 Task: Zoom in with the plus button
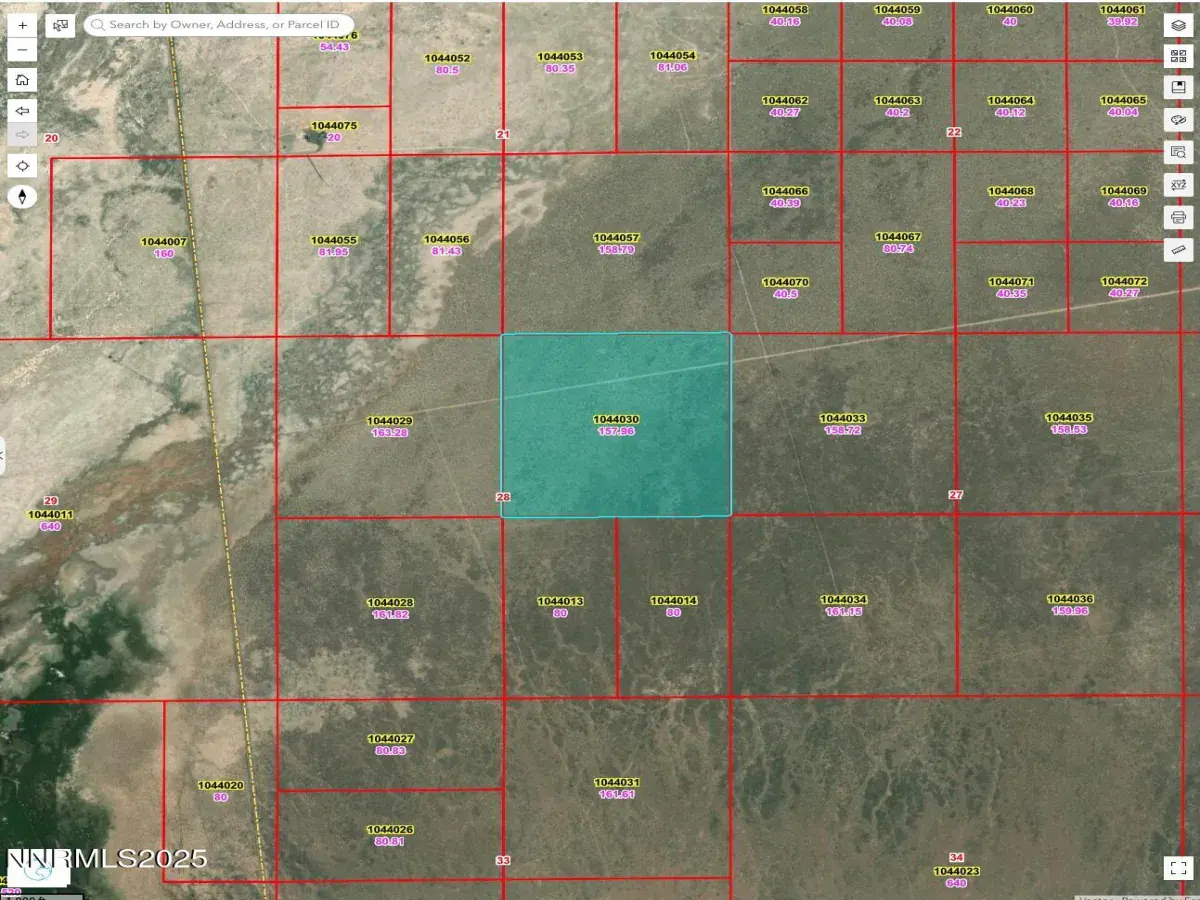coord(22,25)
